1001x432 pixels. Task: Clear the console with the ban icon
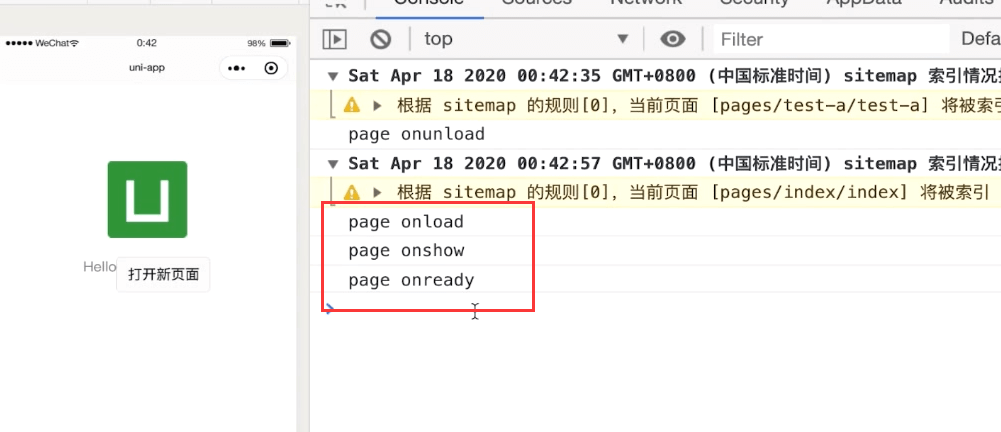[x=380, y=40]
